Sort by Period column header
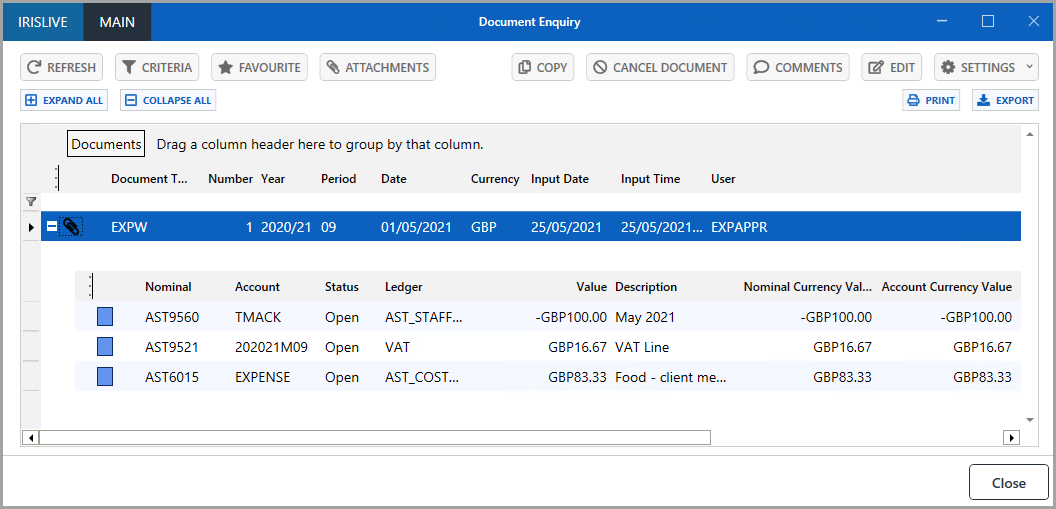1056x509 pixels. (x=338, y=179)
